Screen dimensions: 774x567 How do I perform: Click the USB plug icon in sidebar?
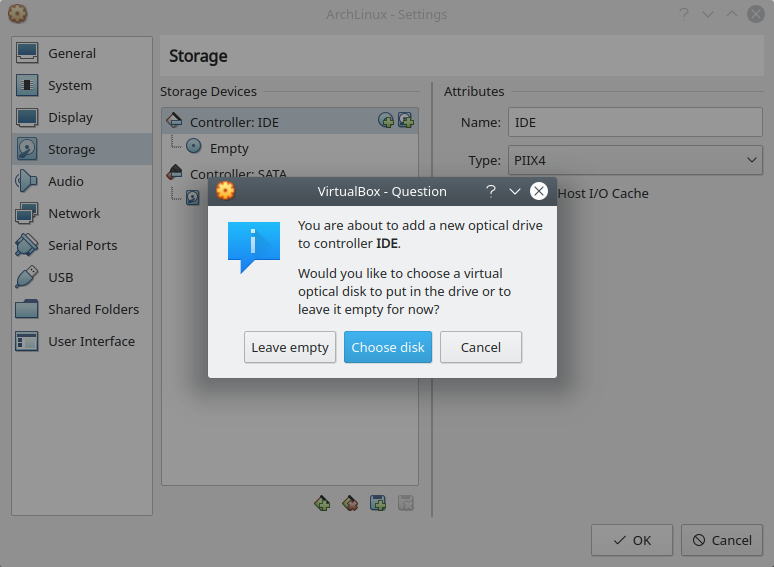[x=27, y=277]
